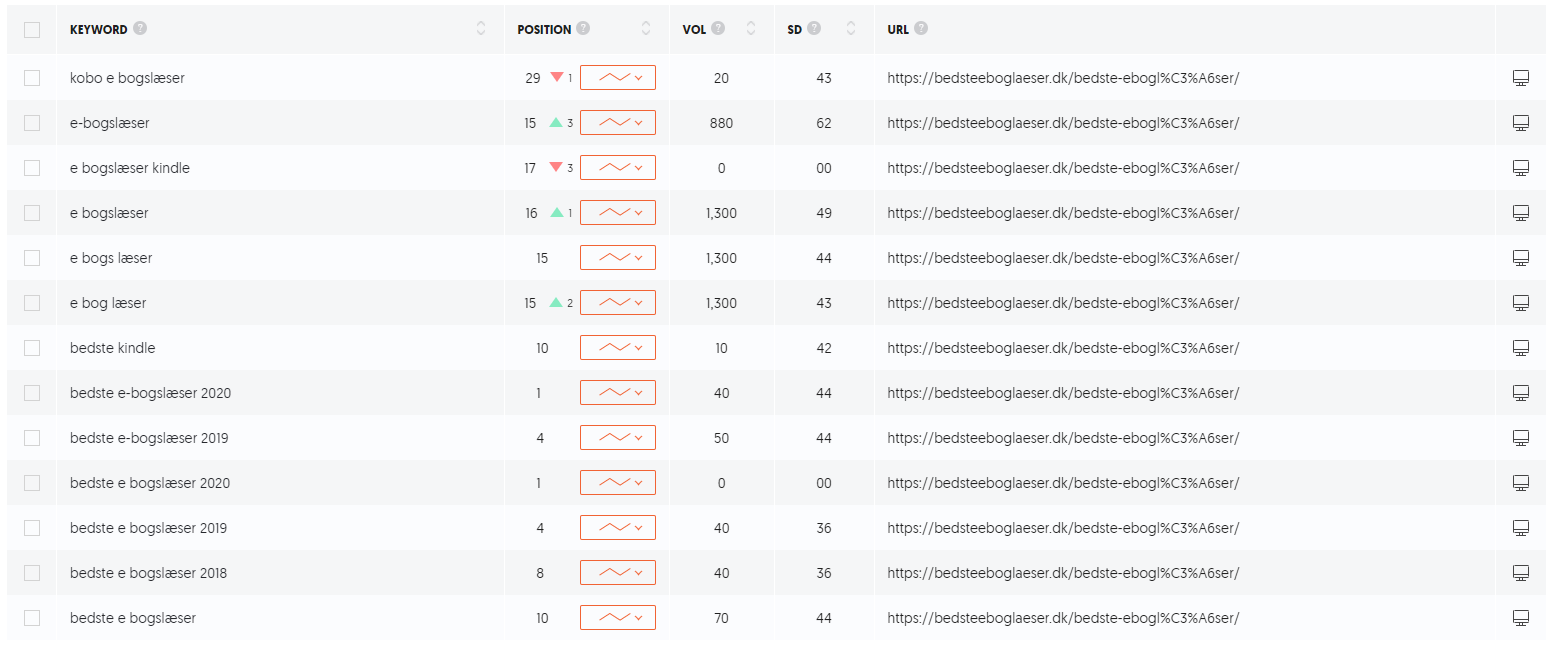Image resolution: width=1549 pixels, height=653 pixels.
Task: Sort by VOL column arrows
Action: [751, 28]
